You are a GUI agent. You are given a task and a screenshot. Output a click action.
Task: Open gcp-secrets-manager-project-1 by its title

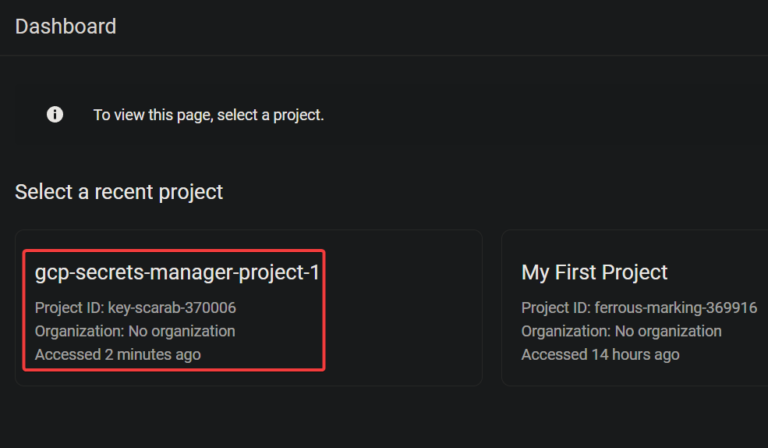pyautogui.click(x=177, y=272)
